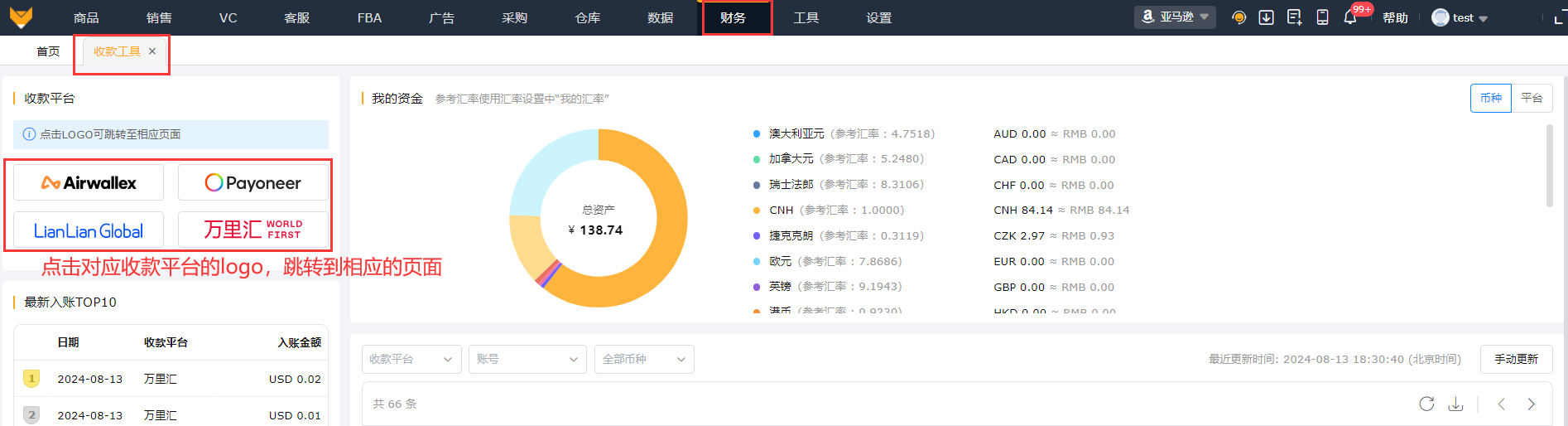Screen dimensions: 1568x426
Task: Select the 收款工具 tab
Action: tap(117, 51)
